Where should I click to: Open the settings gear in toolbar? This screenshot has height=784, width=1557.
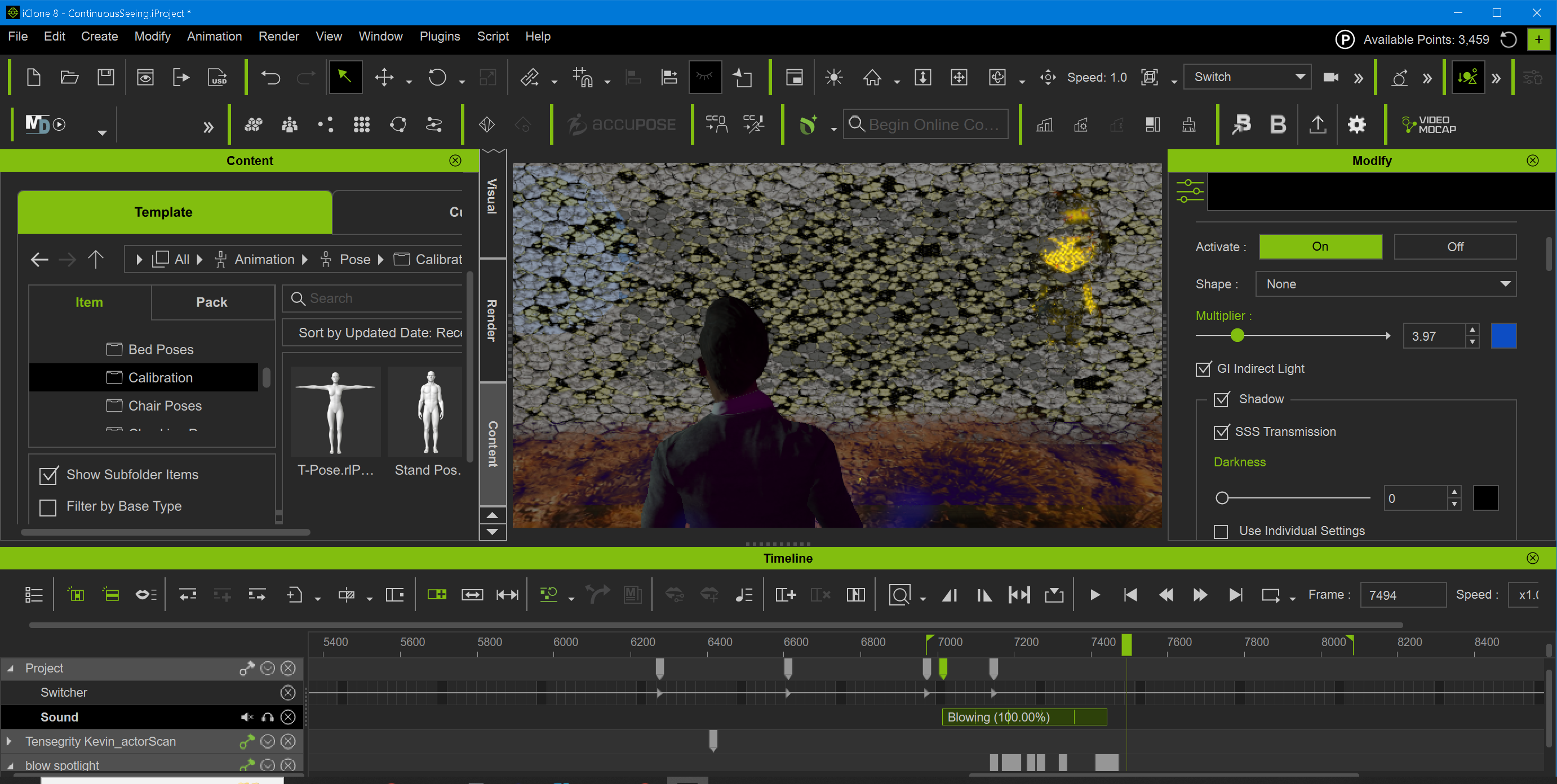[x=1356, y=124]
